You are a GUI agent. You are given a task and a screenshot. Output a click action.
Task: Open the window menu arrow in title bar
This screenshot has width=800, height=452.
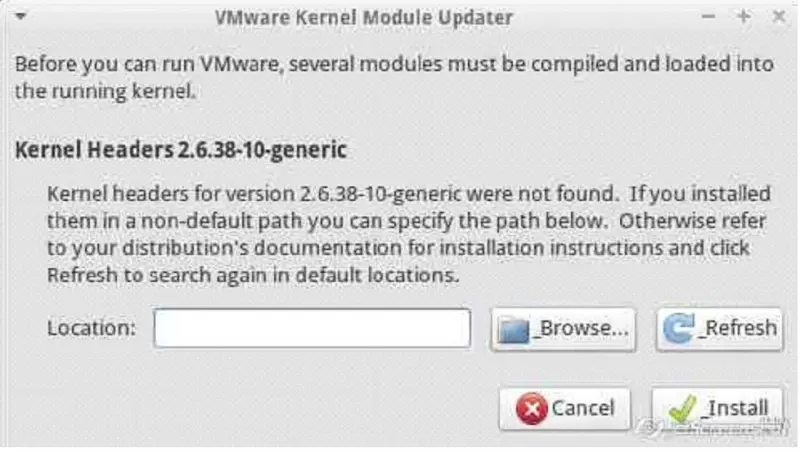[21, 16]
